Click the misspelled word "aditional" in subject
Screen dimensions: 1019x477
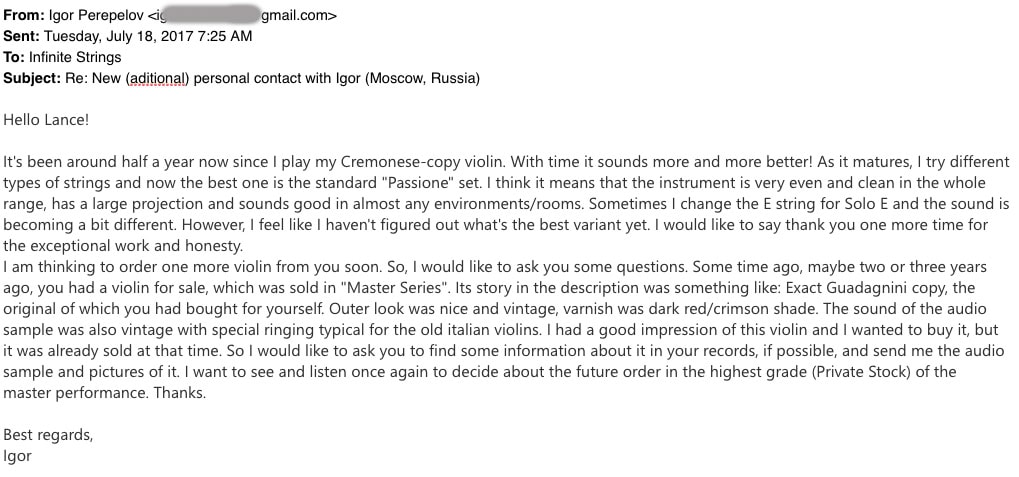click(156, 78)
